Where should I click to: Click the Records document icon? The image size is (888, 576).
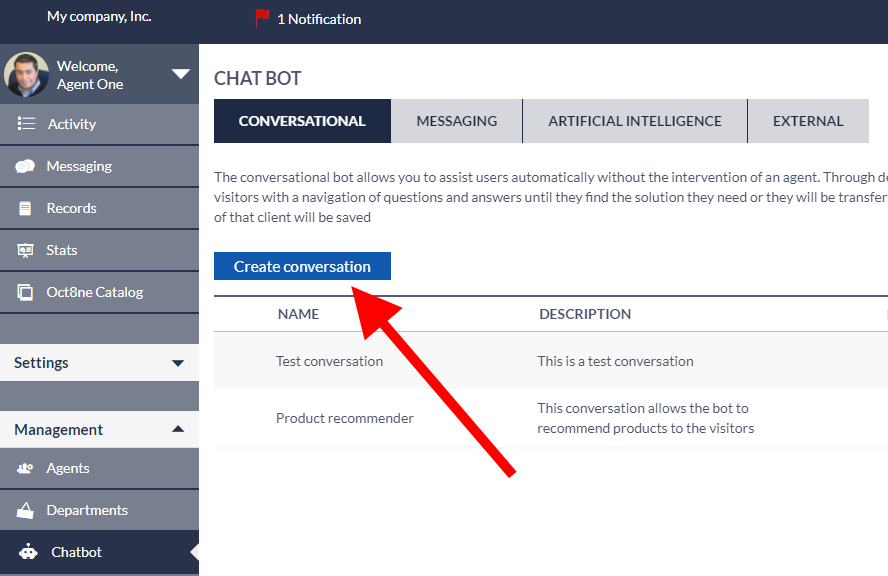pos(26,208)
